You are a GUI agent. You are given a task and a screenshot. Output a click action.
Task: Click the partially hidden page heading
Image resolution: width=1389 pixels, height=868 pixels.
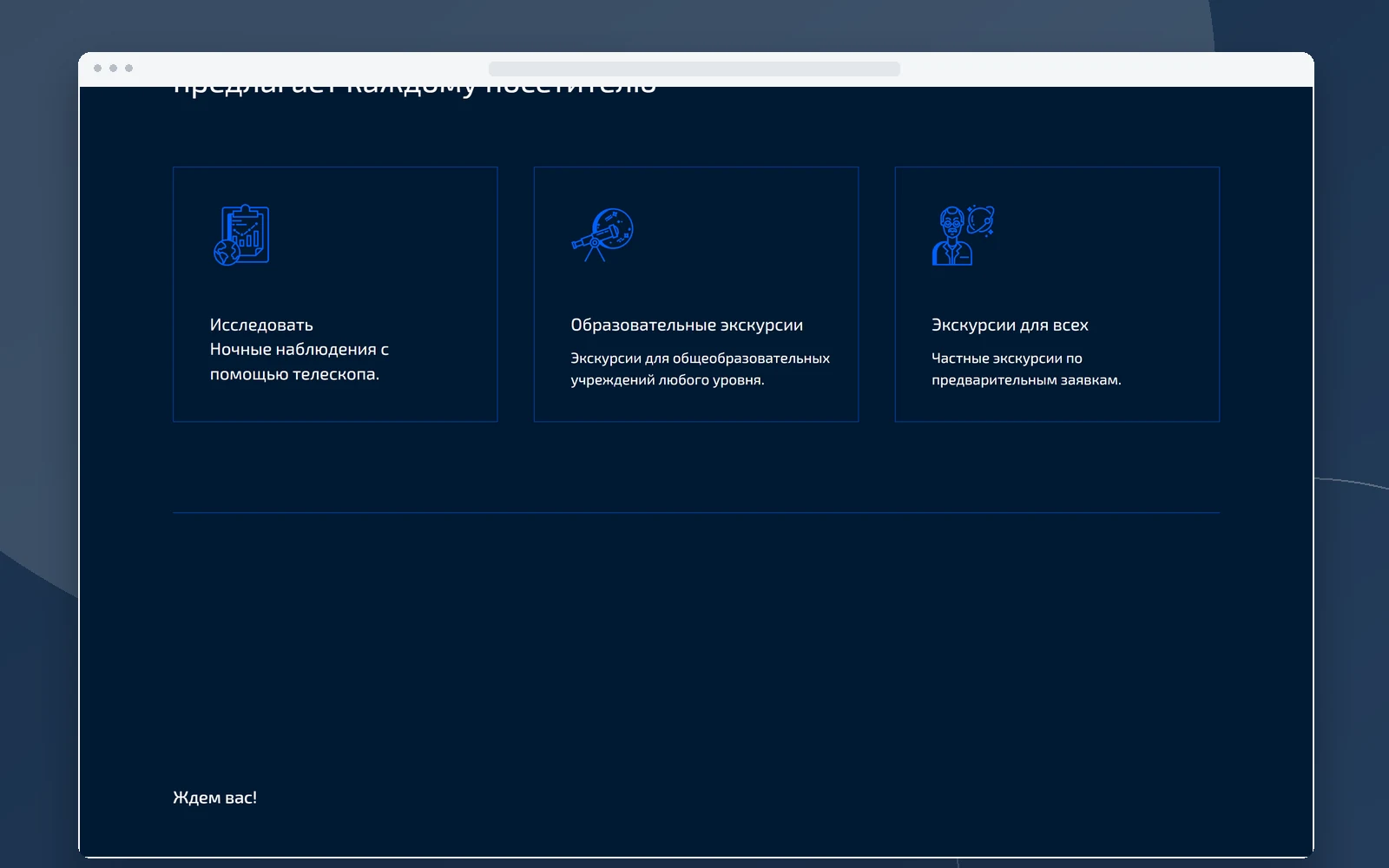(x=414, y=90)
